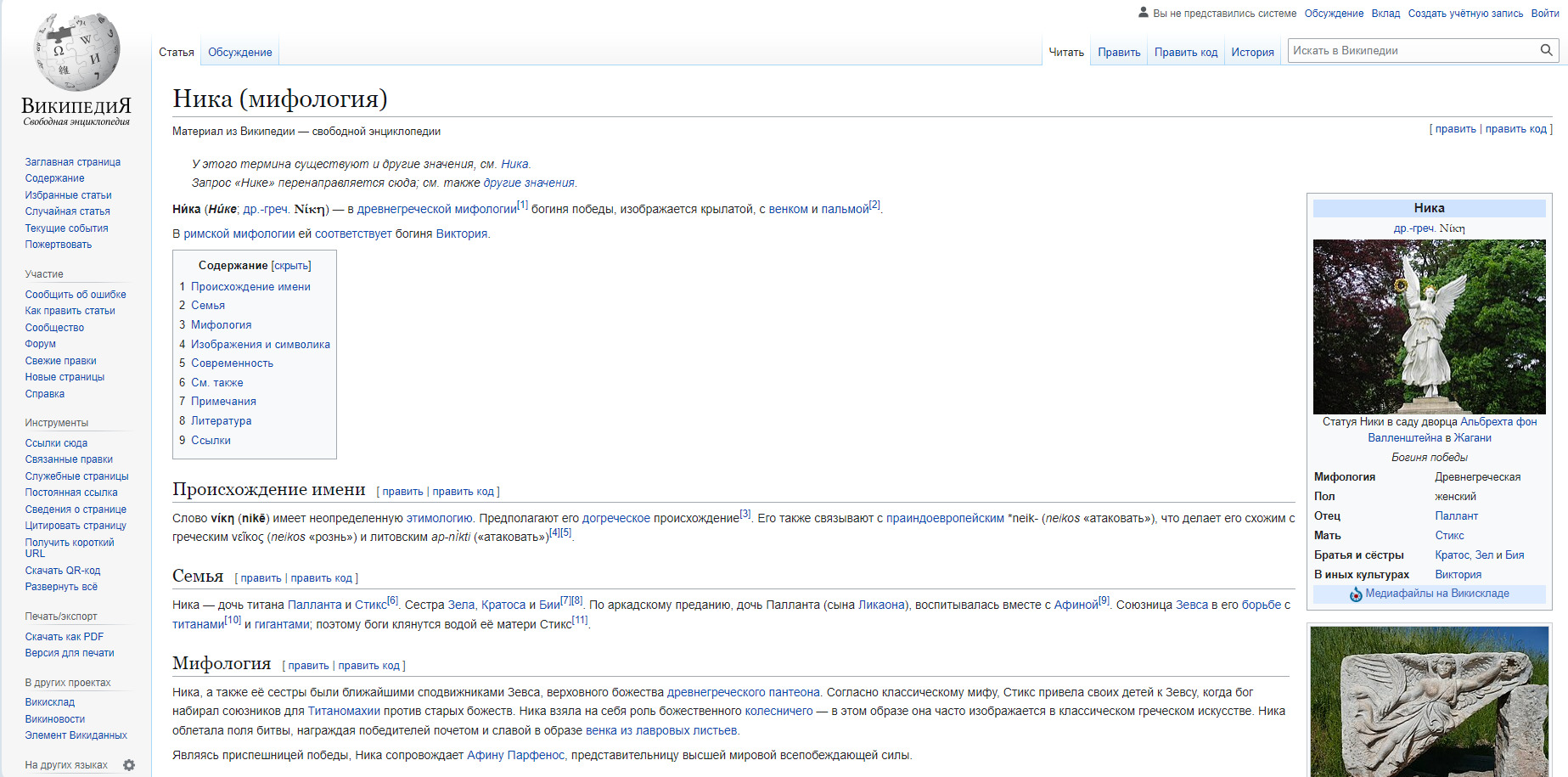
Task: Click reference footnote number 3
Action: 745,514
